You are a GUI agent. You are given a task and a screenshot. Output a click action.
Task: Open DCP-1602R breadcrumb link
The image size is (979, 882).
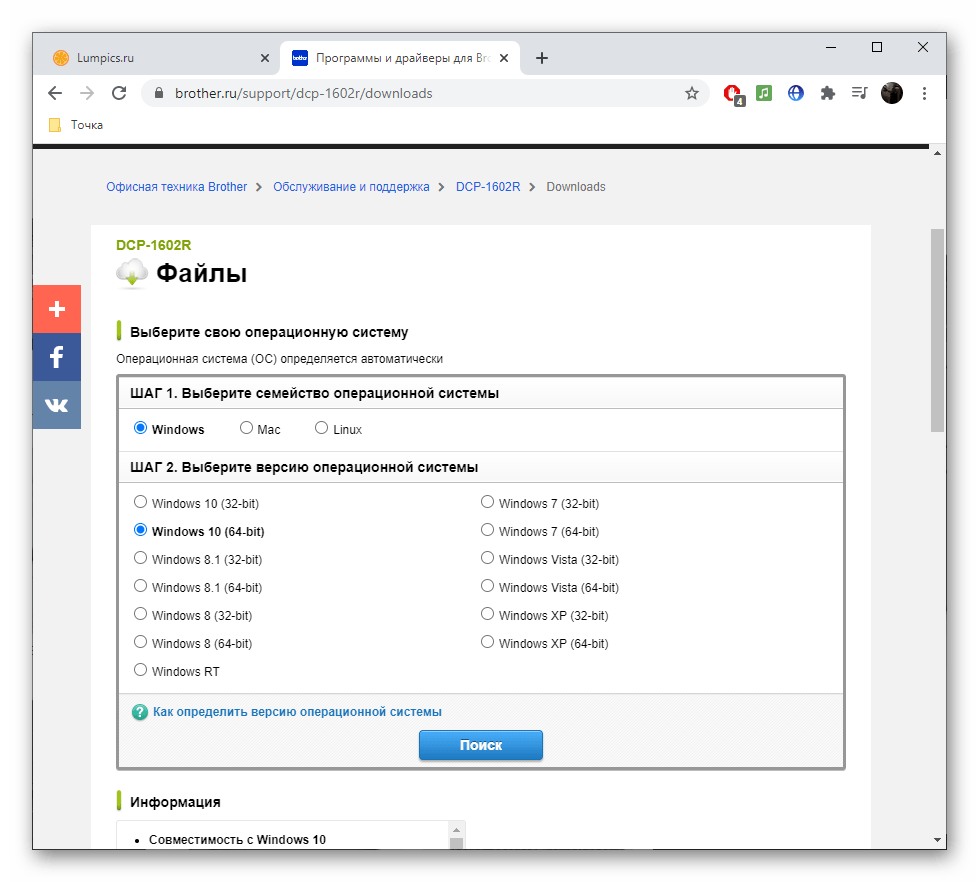tap(488, 187)
